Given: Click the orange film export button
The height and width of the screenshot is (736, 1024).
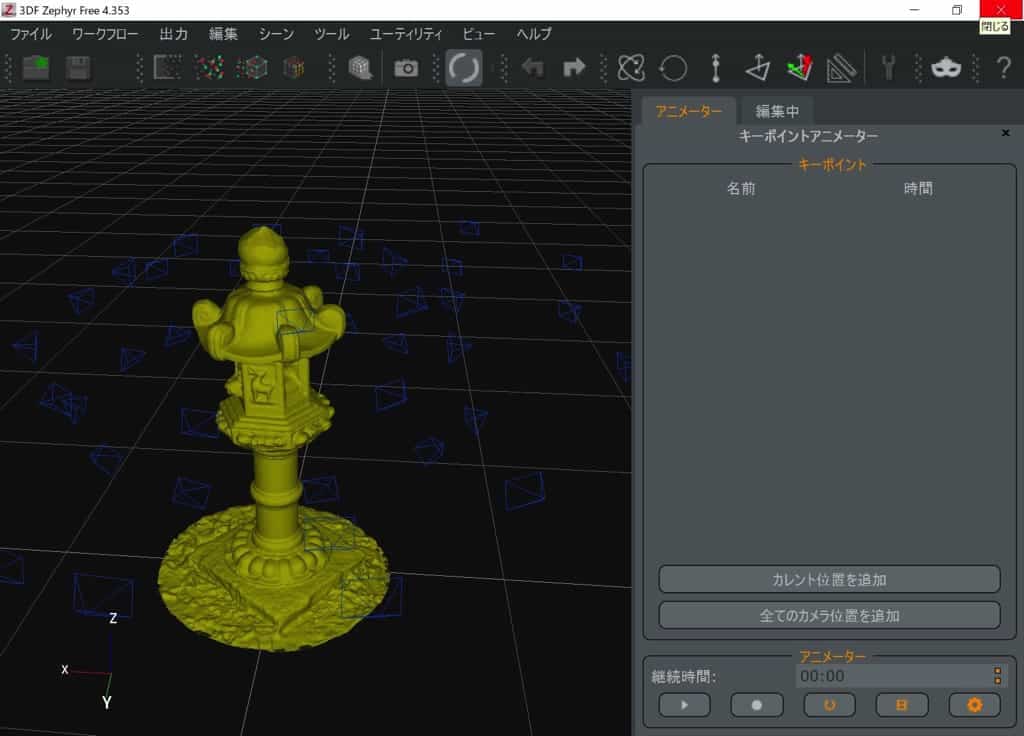Looking at the screenshot, I should point(902,705).
